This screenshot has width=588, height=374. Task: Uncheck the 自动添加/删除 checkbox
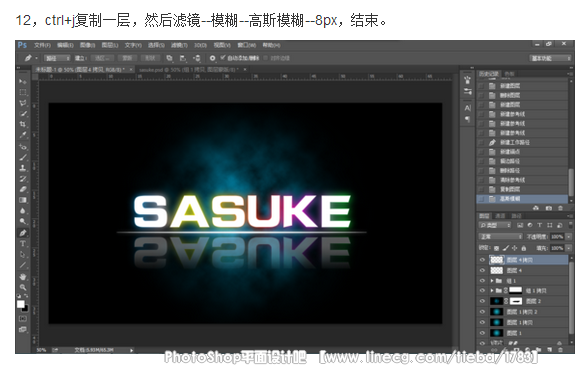click(223, 58)
